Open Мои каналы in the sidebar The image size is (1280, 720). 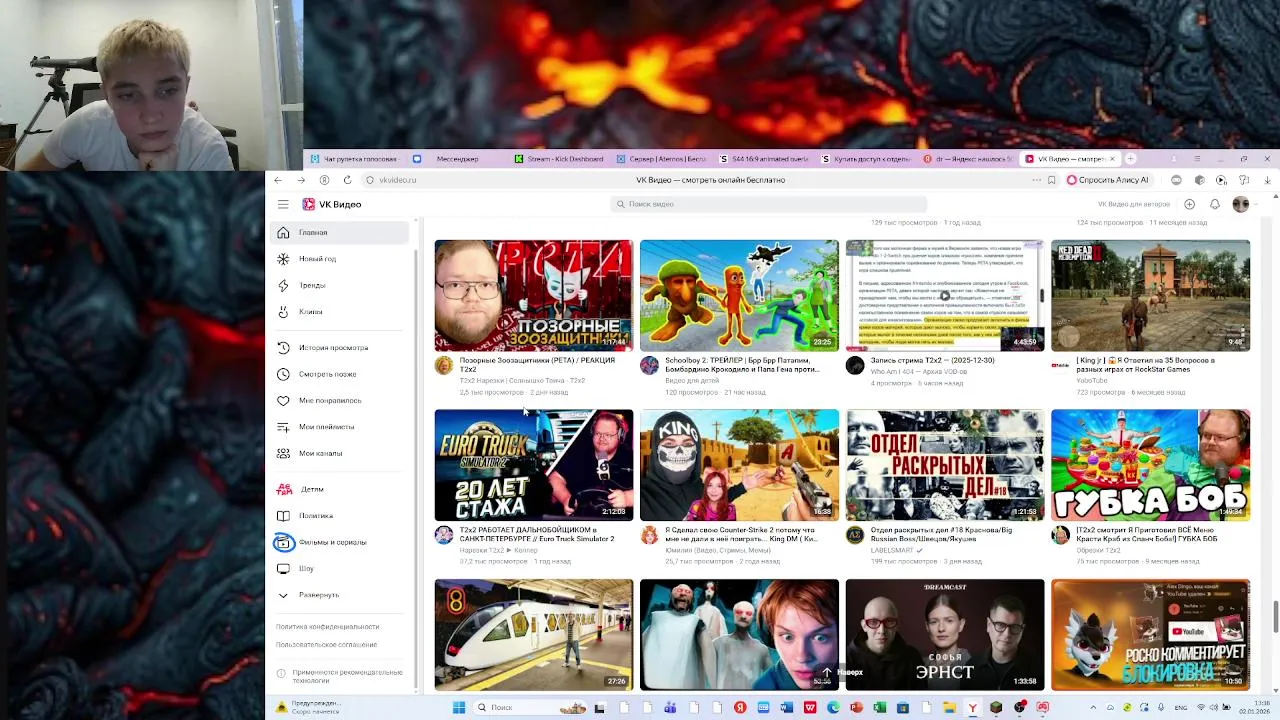point(340,453)
